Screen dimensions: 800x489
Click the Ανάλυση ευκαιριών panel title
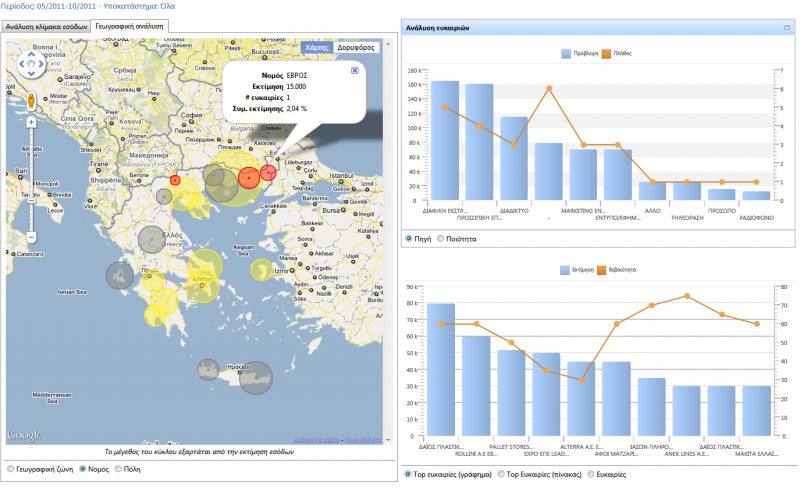(x=437, y=28)
